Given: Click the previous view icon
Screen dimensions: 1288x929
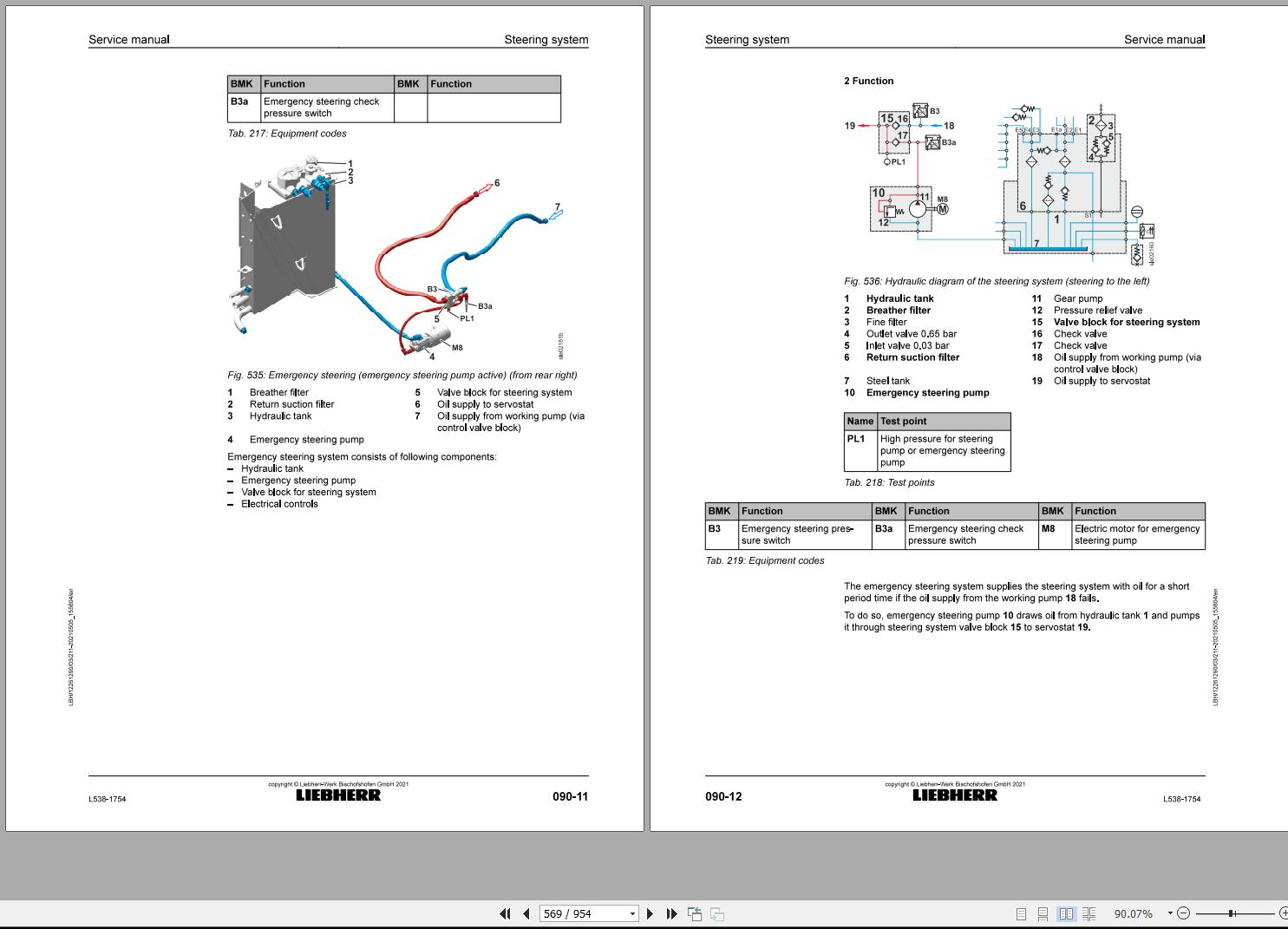Looking at the screenshot, I should (x=695, y=913).
